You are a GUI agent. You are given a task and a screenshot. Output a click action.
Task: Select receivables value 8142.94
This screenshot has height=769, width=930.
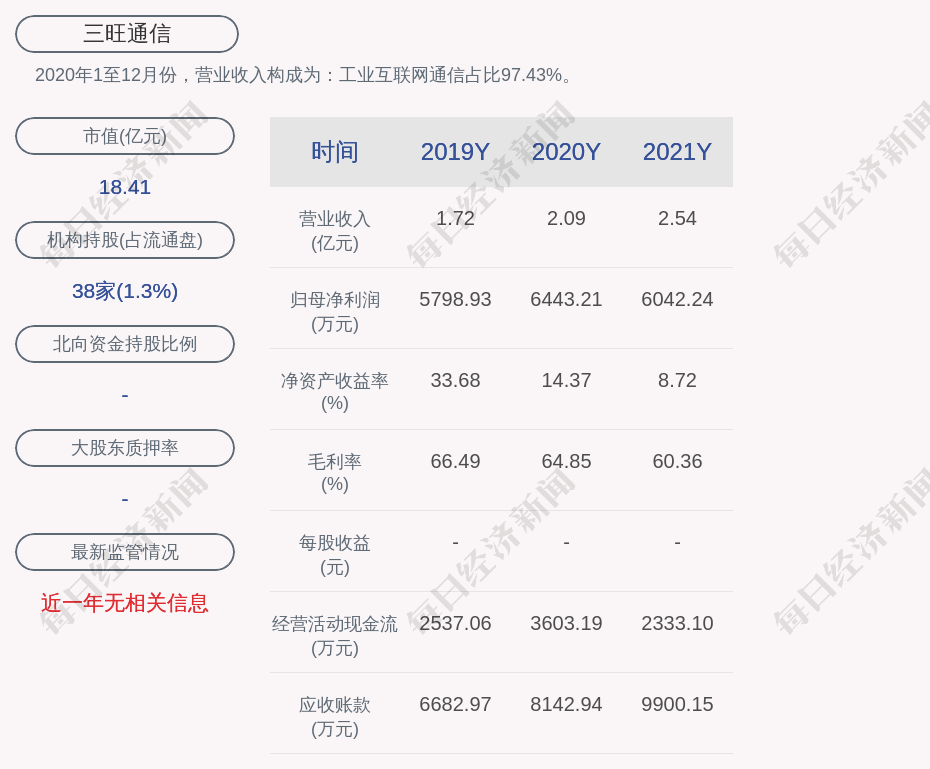[x=566, y=704]
